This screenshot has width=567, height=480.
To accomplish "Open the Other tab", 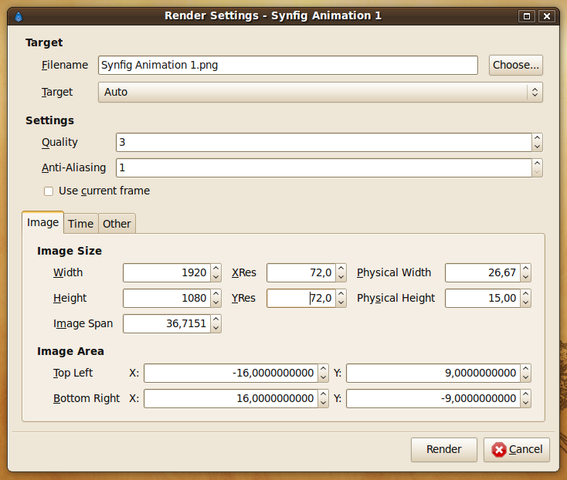I will [117, 224].
